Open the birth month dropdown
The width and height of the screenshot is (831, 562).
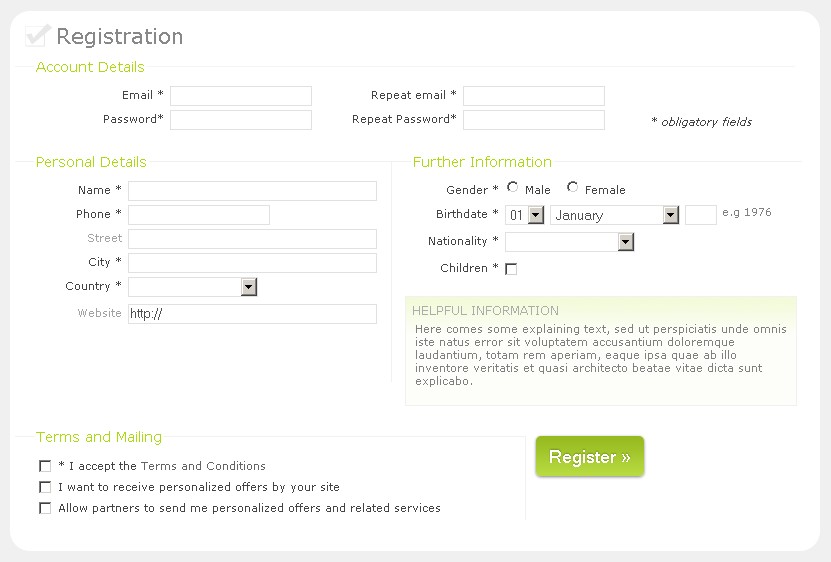670,215
